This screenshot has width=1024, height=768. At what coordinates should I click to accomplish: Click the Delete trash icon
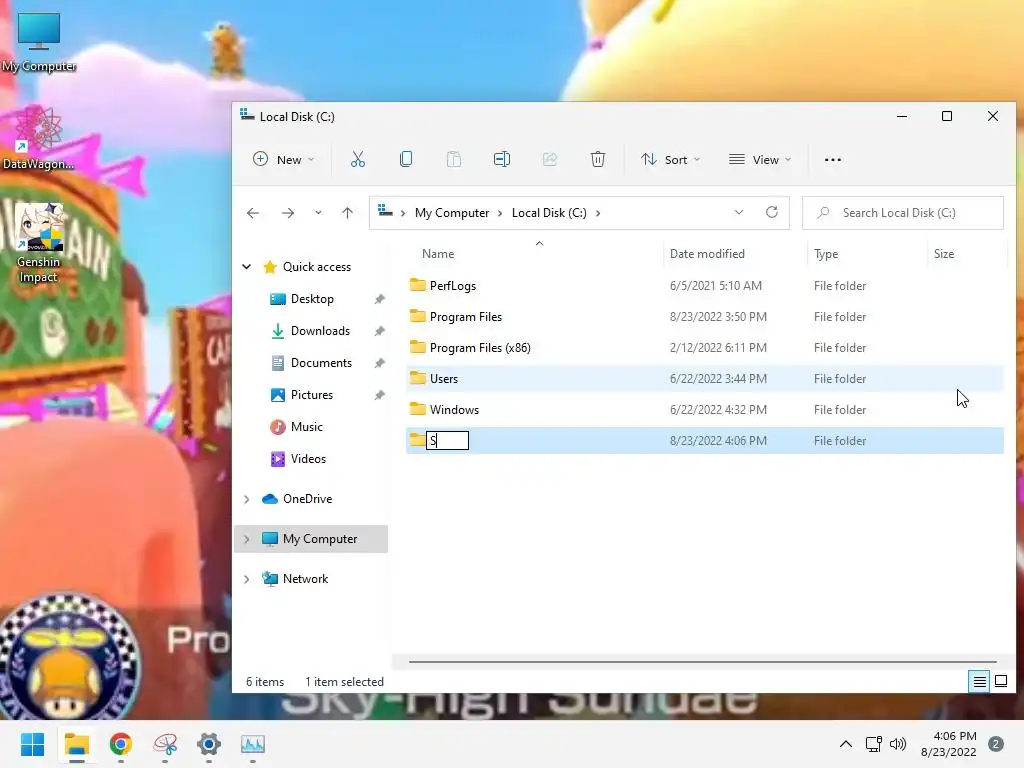click(x=598, y=159)
